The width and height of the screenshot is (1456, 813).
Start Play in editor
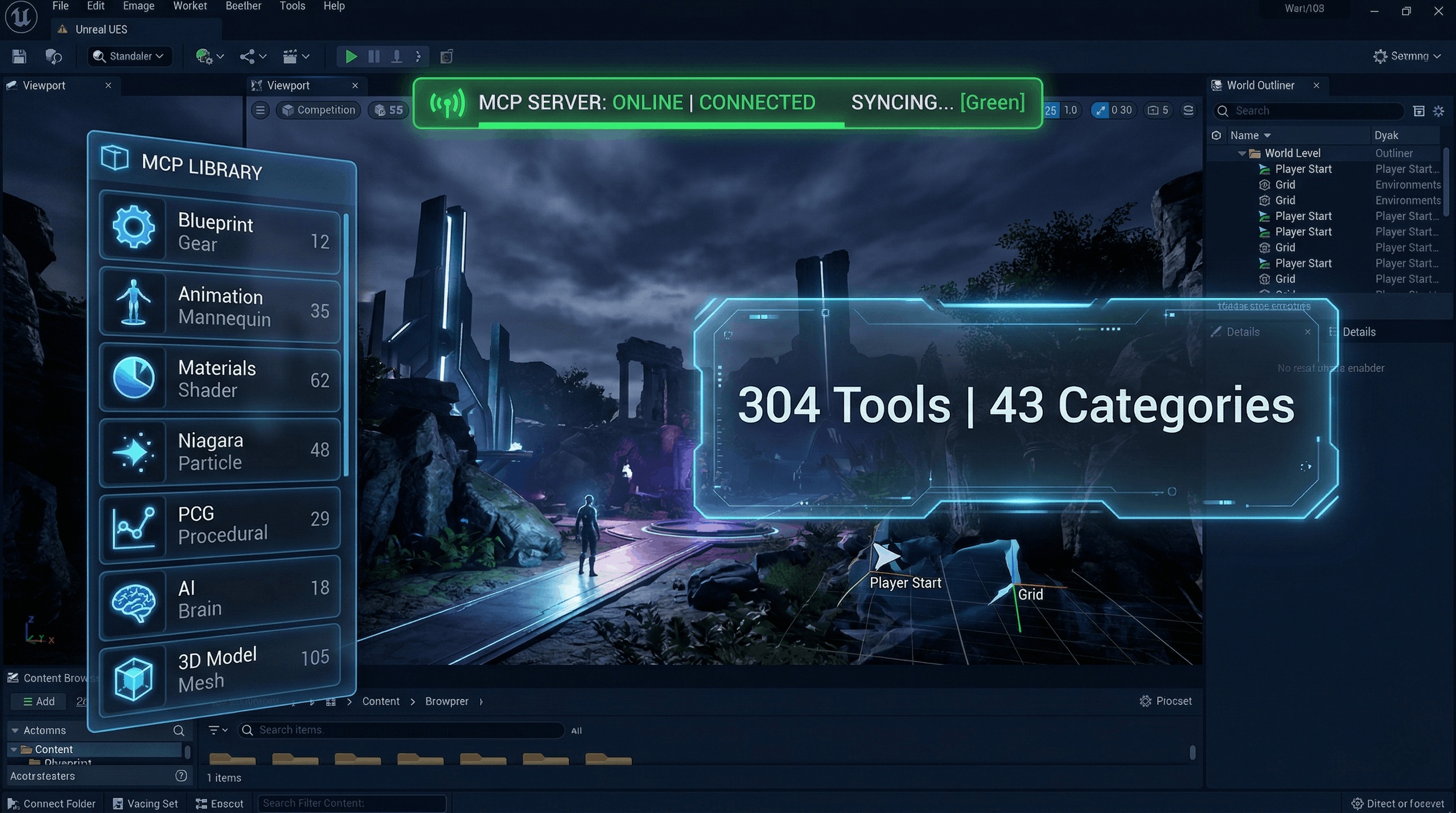pos(351,56)
